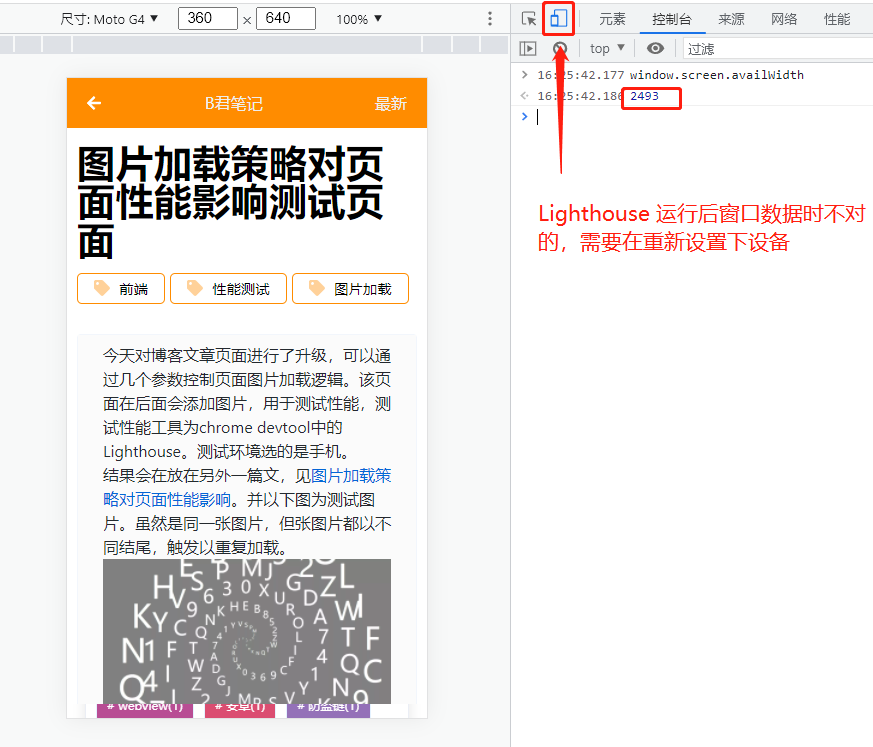Click the 图片加载 tag button

pyautogui.click(x=350, y=289)
